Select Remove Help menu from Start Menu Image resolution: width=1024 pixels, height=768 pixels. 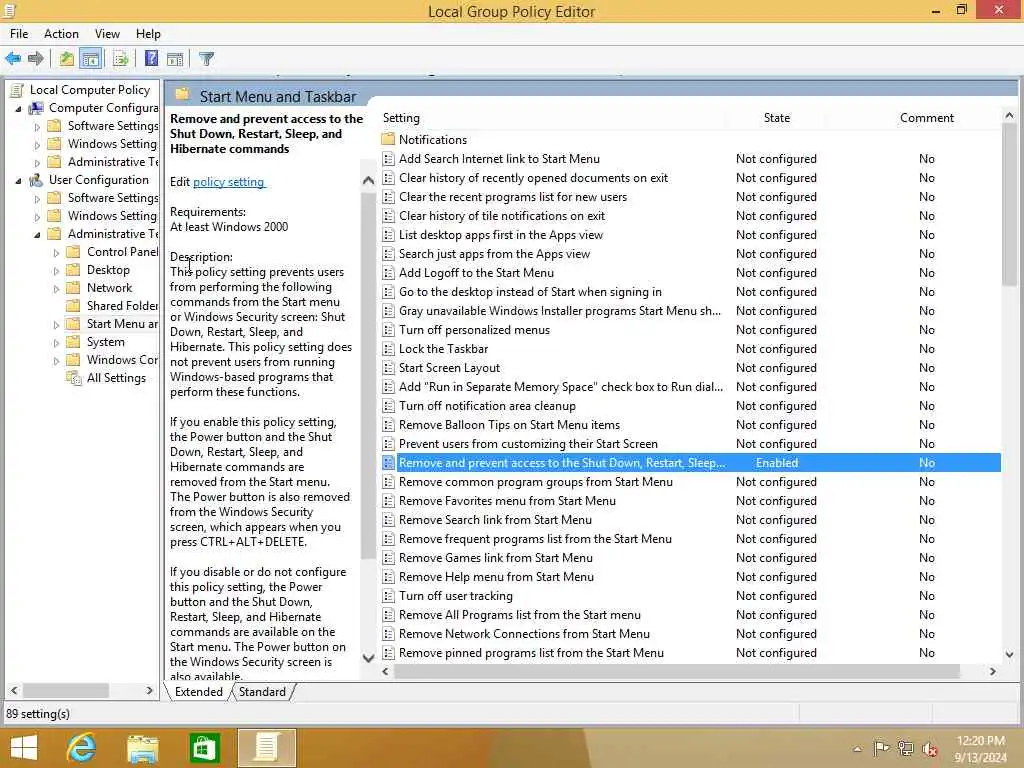[x=496, y=577]
